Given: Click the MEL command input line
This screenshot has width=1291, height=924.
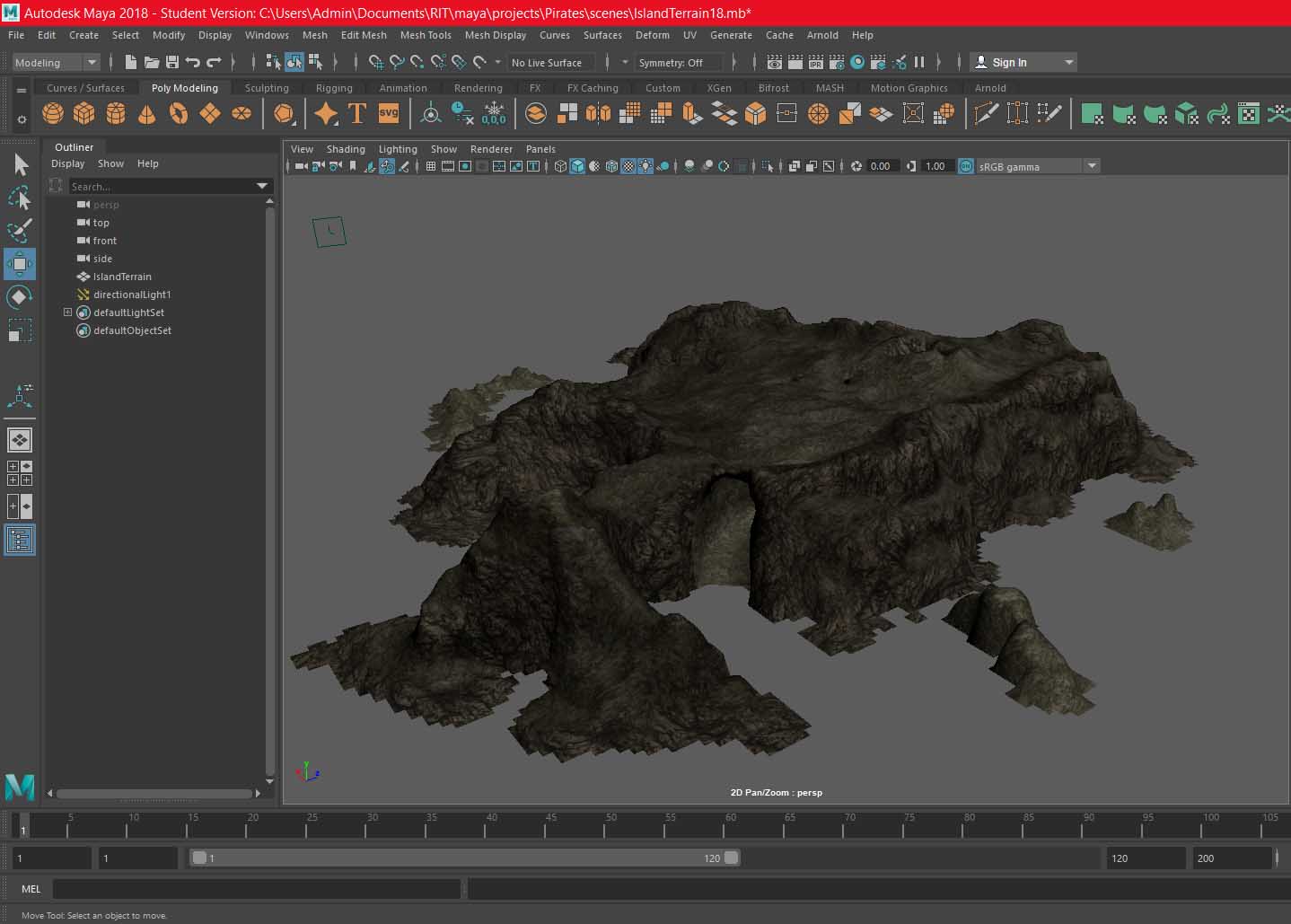Looking at the screenshot, I should pos(257,889).
